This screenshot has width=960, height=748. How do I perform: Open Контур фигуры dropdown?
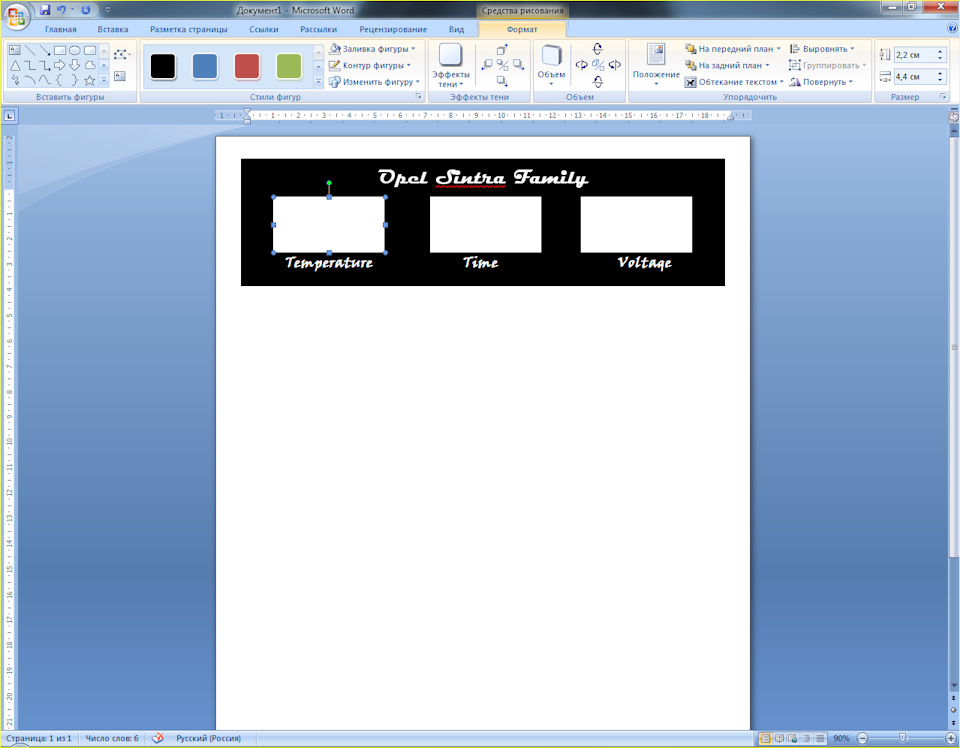coord(370,65)
